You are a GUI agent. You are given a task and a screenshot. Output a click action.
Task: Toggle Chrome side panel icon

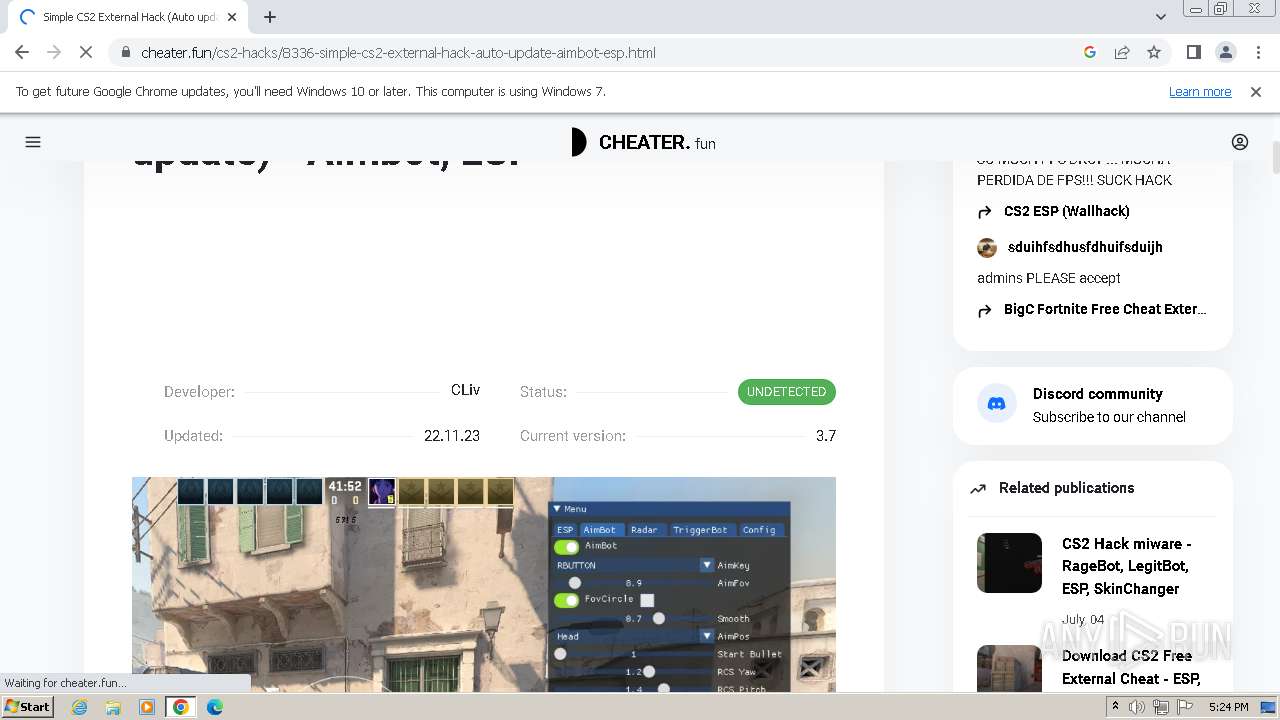click(x=1193, y=52)
